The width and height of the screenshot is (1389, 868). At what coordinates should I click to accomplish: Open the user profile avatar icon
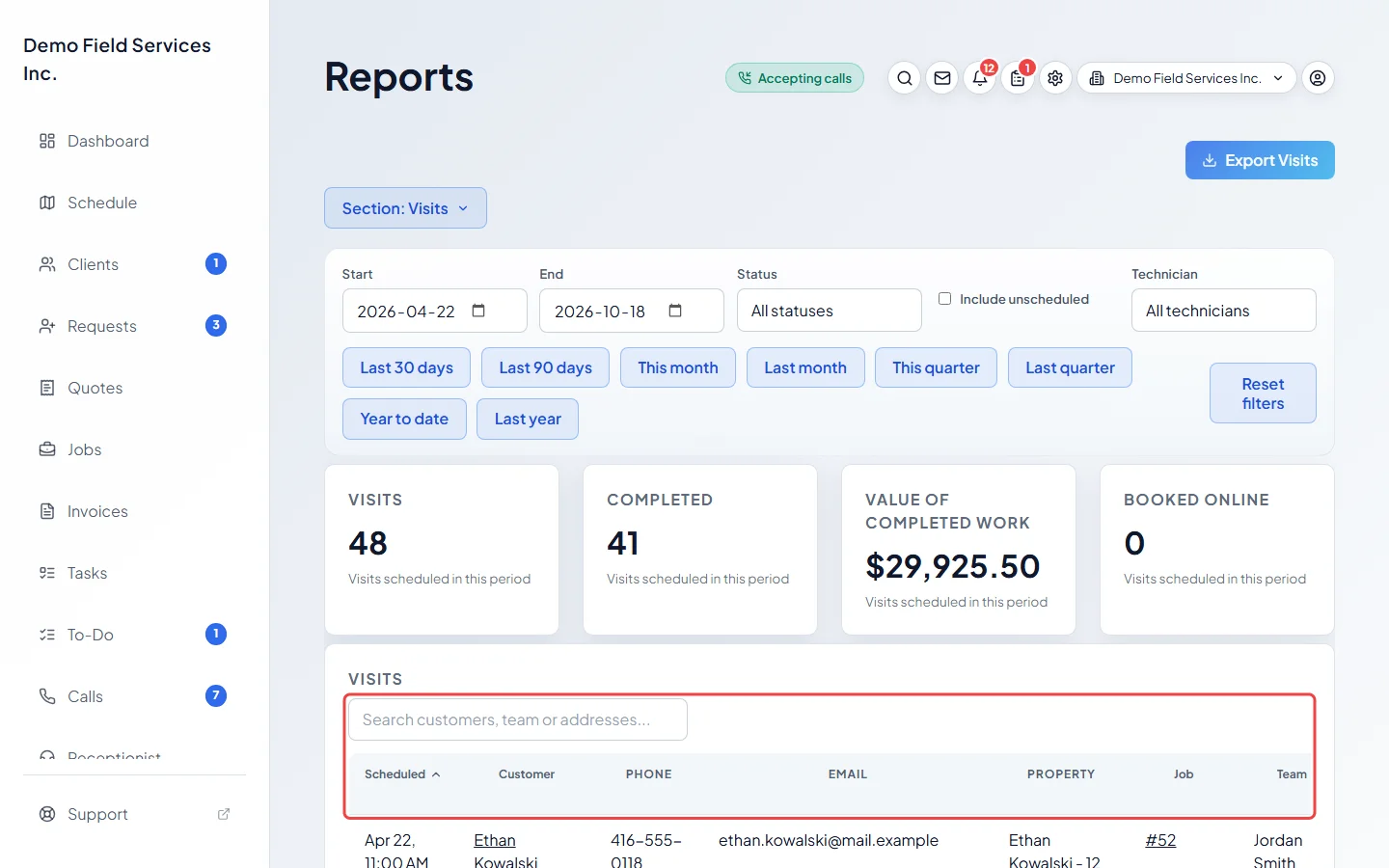[1318, 78]
